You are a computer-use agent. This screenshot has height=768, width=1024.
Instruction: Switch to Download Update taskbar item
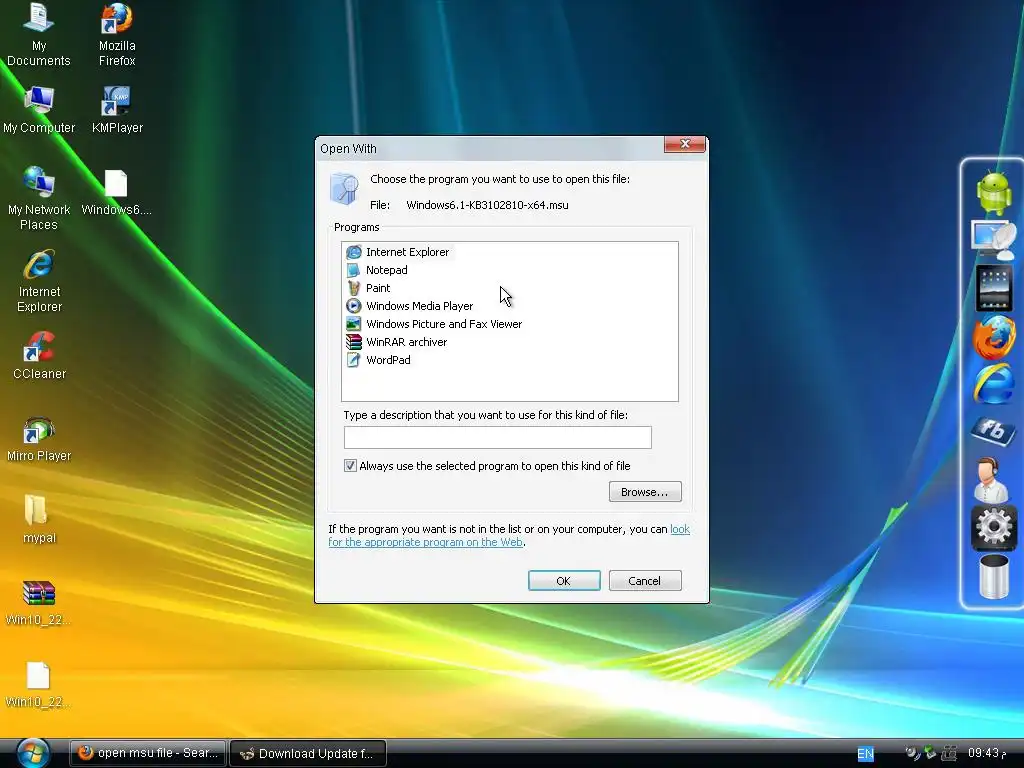tap(308, 753)
